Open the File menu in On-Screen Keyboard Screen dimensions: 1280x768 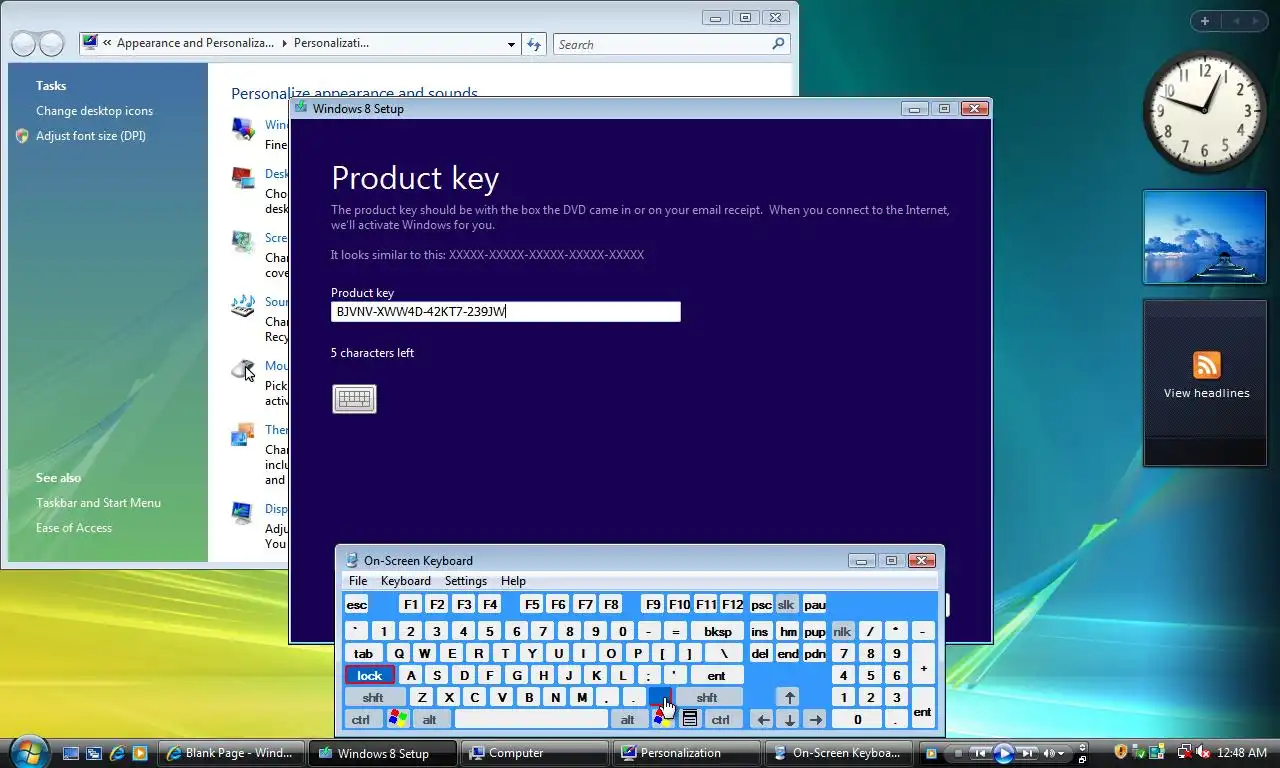coord(358,581)
